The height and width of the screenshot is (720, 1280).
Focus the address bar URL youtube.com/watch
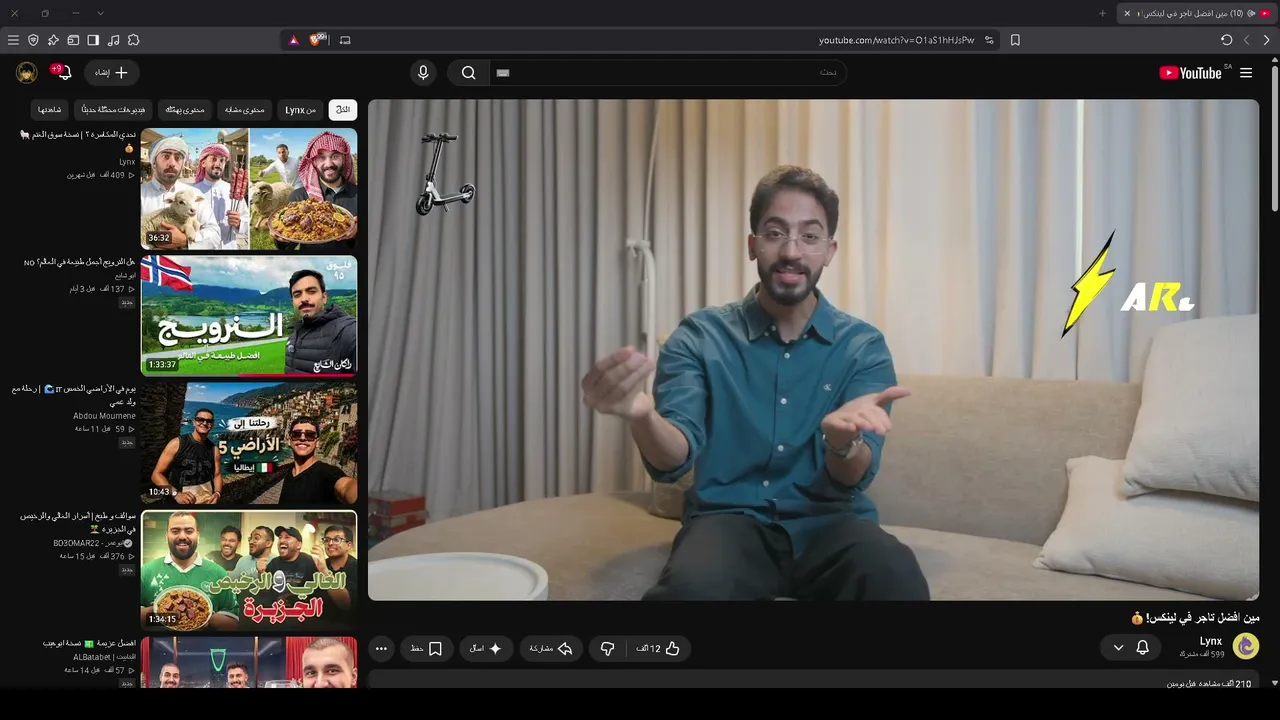tap(896, 40)
